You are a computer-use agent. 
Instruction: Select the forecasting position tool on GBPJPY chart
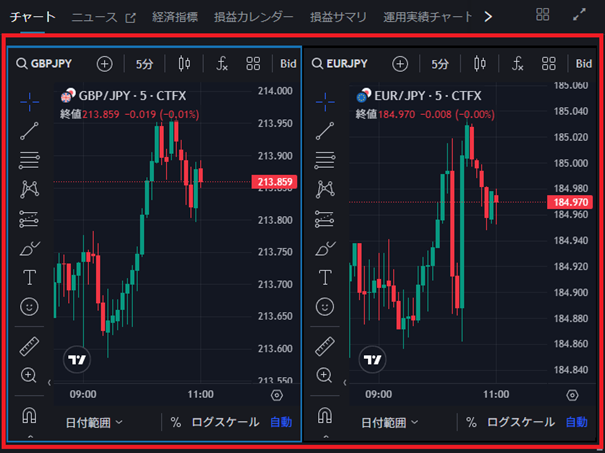click(x=29, y=219)
